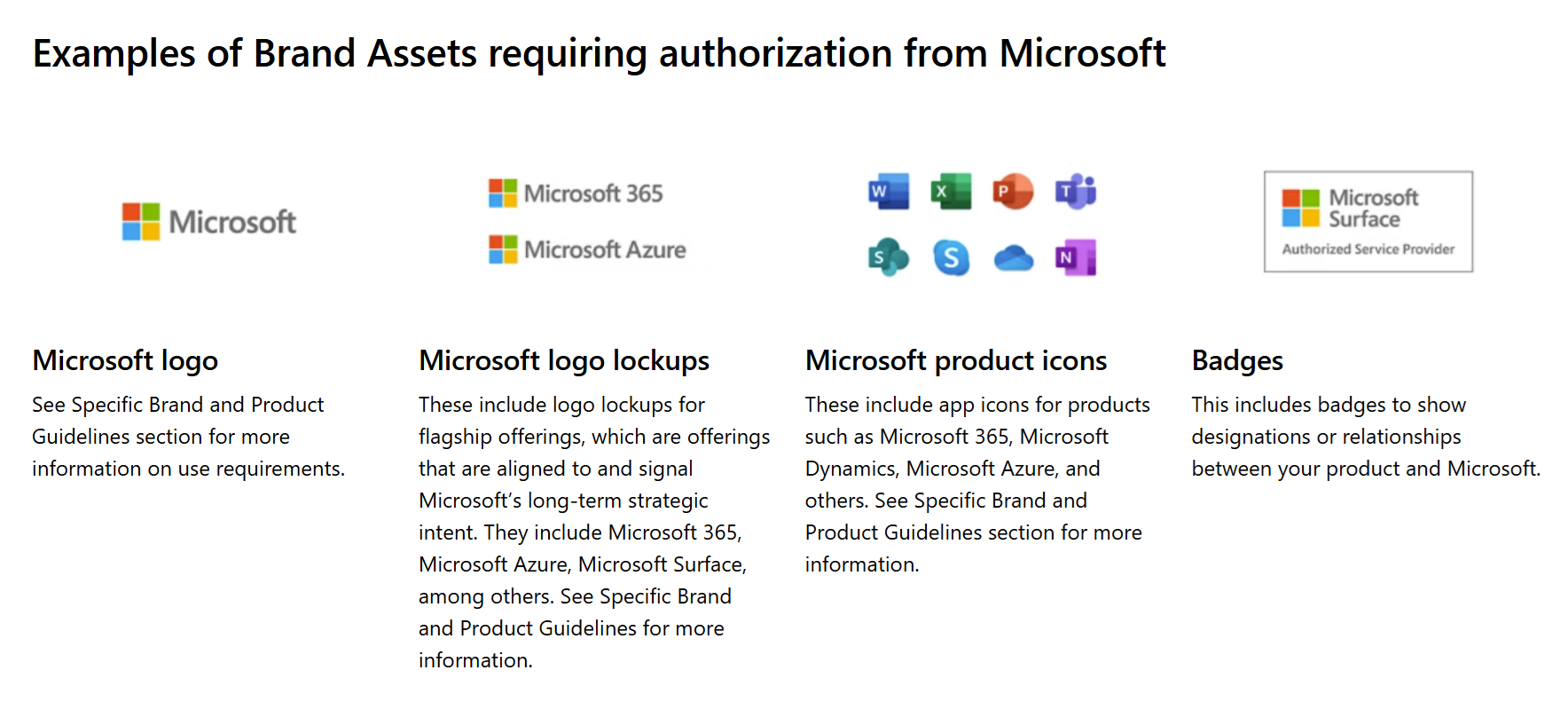
Task: Click the product icons description paragraph
Action: [x=977, y=485]
